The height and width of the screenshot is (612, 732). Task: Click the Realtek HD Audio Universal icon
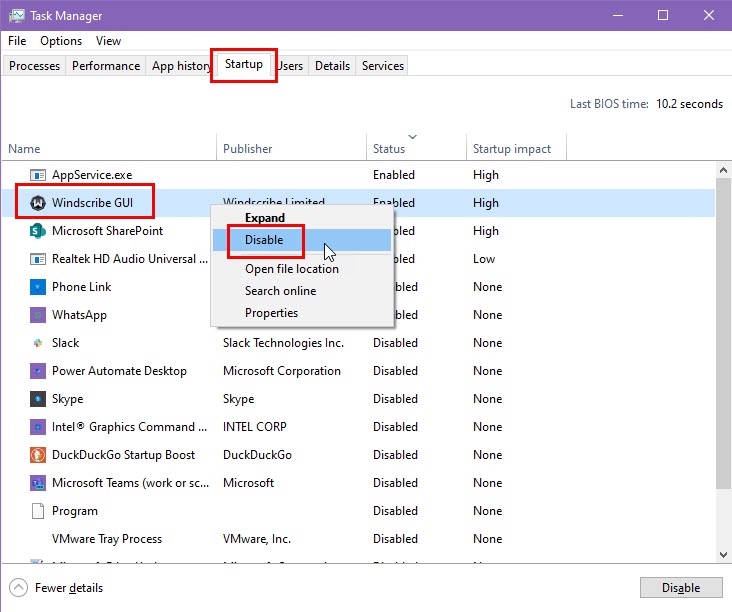[x=38, y=259]
